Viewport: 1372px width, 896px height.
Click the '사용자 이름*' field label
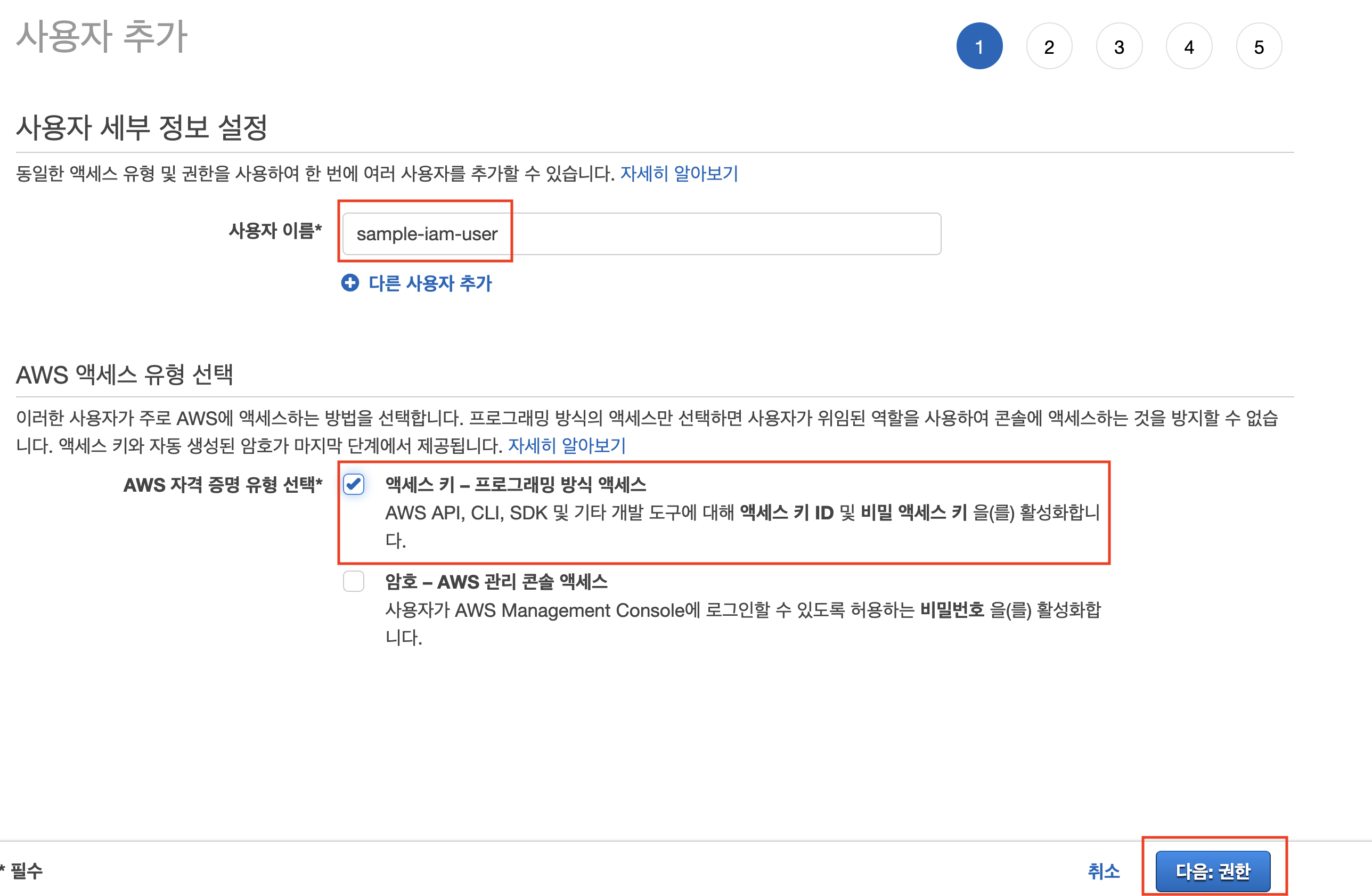275,231
